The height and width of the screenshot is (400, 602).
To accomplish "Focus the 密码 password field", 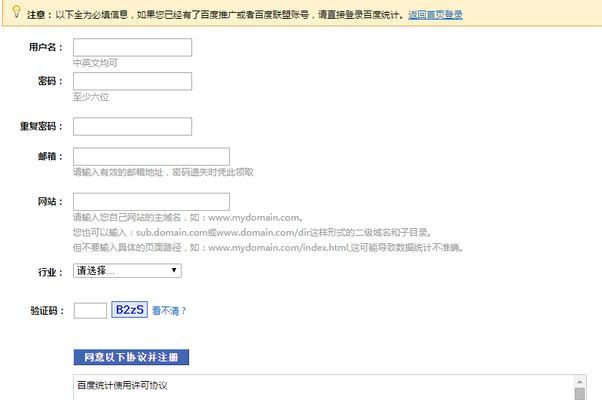I will click(132, 81).
